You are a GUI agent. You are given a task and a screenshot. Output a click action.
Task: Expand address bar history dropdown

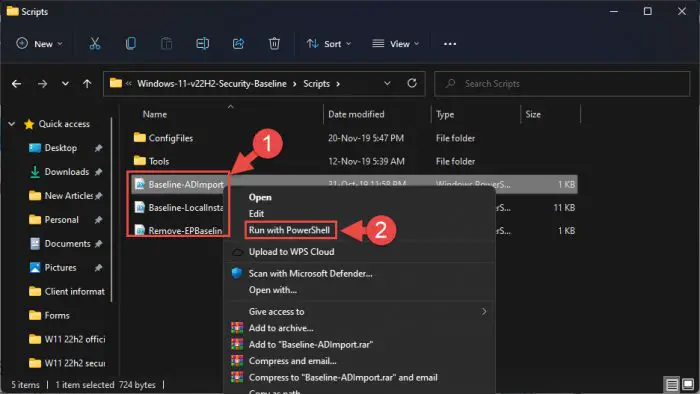[x=387, y=83]
